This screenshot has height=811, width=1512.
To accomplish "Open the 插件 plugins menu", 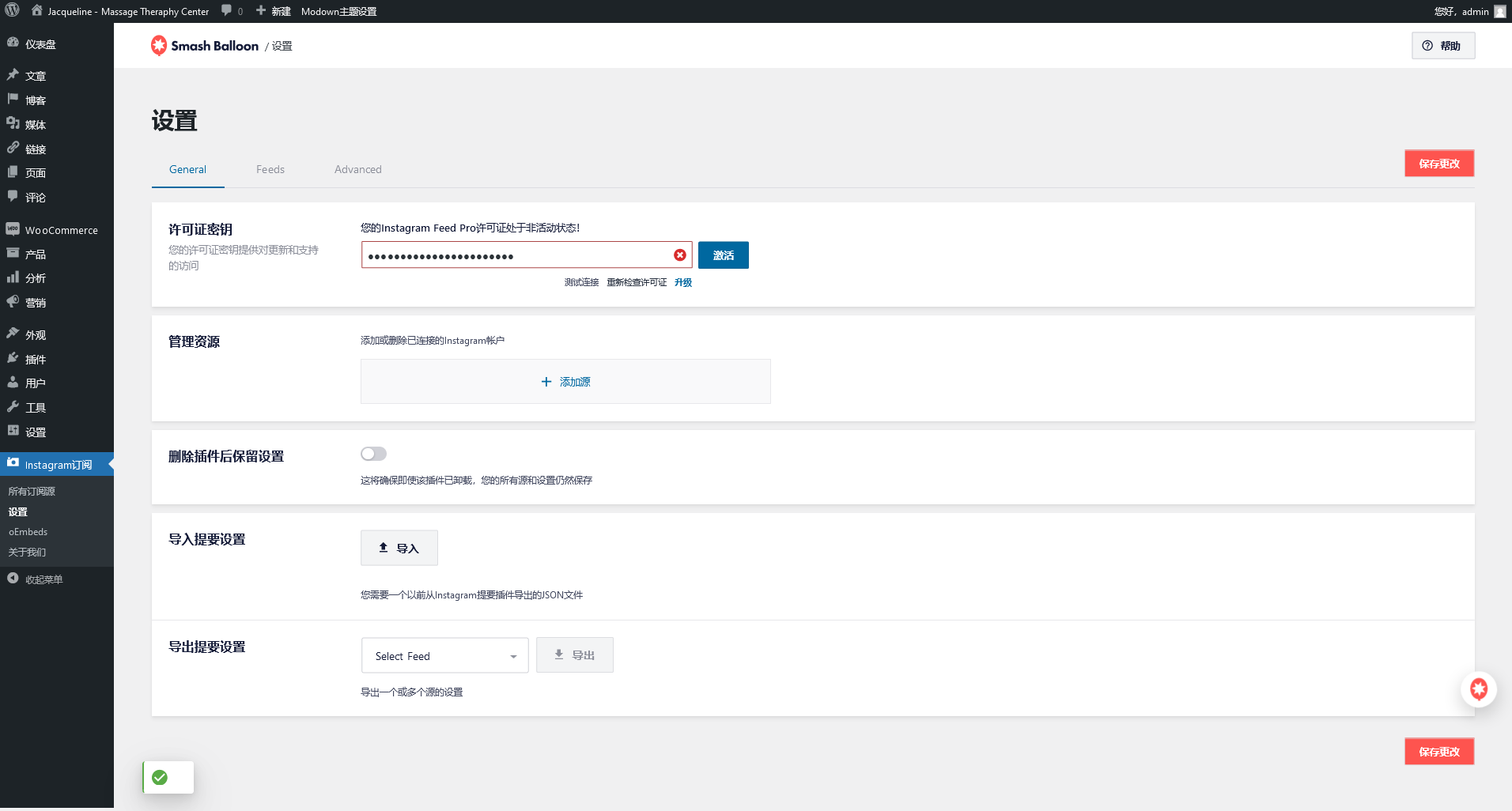I will coord(36,360).
